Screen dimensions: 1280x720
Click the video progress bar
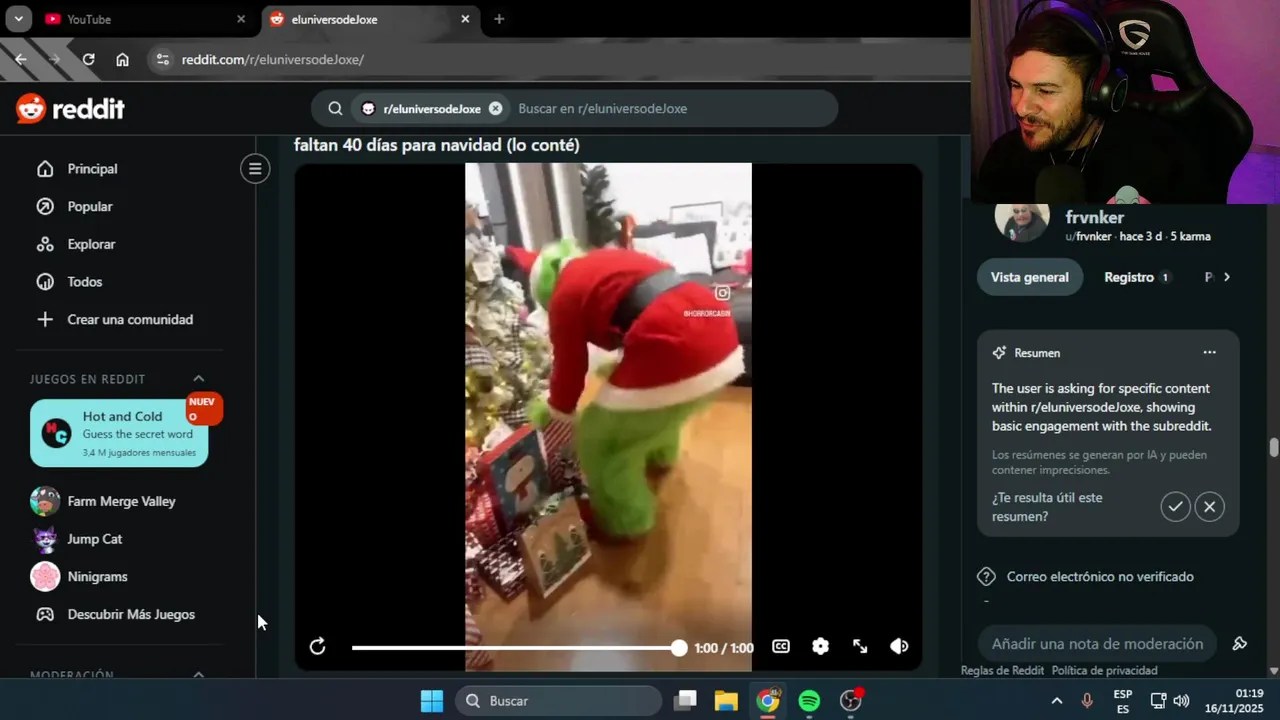pyautogui.click(x=515, y=648)
